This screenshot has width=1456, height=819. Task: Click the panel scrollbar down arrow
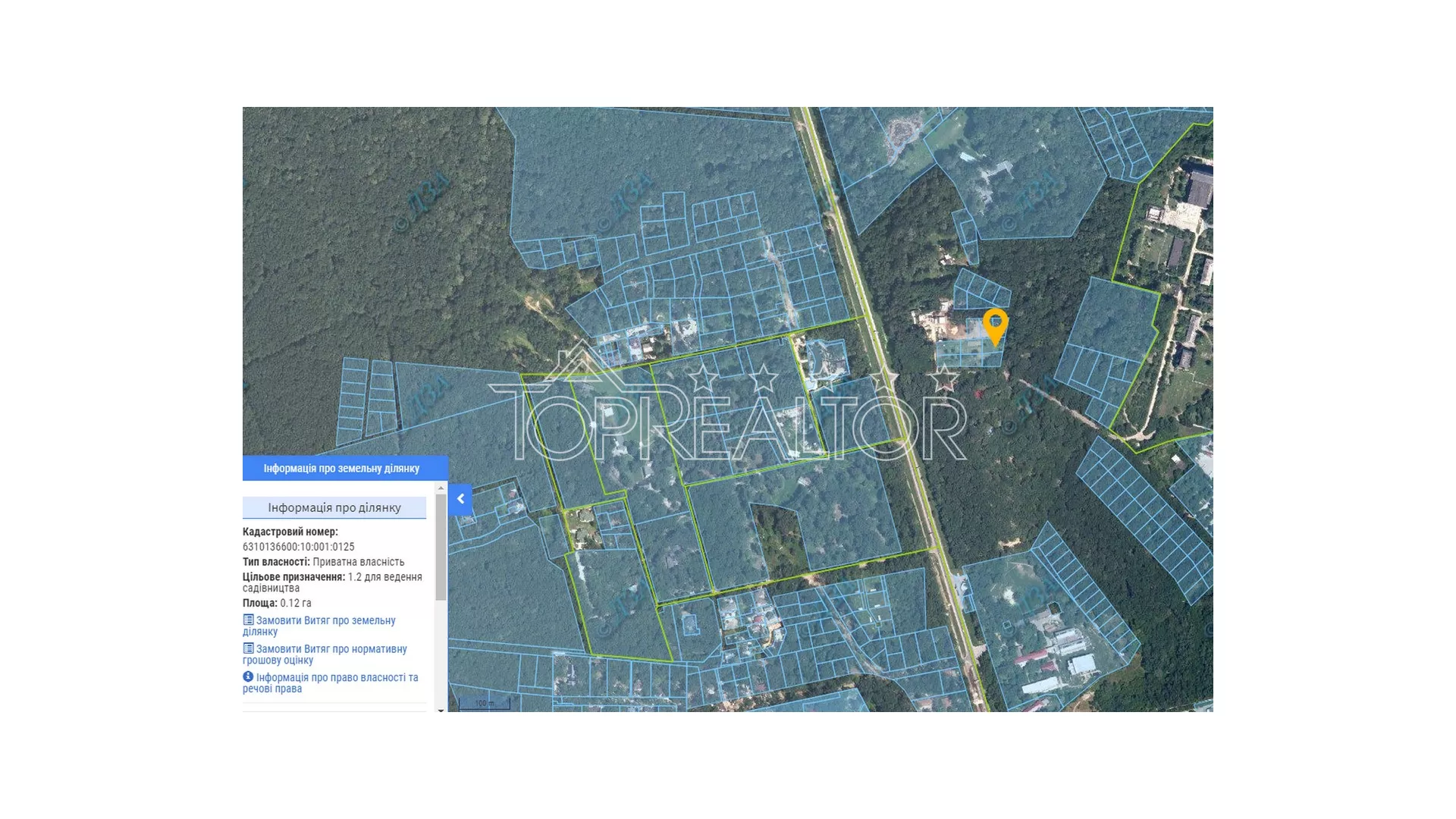pos(441,710)
